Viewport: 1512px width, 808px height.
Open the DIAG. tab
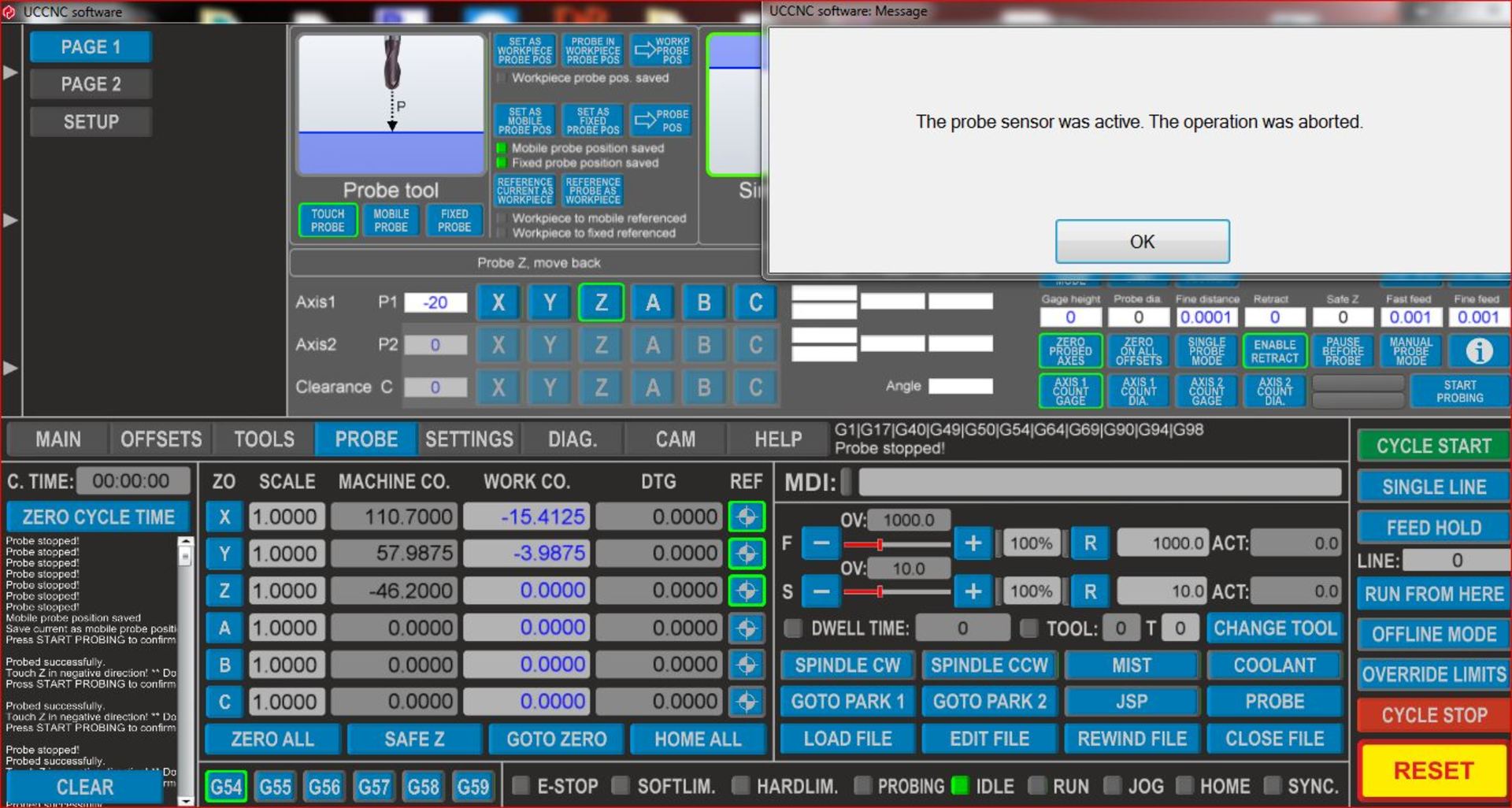(x=573, y=439)
